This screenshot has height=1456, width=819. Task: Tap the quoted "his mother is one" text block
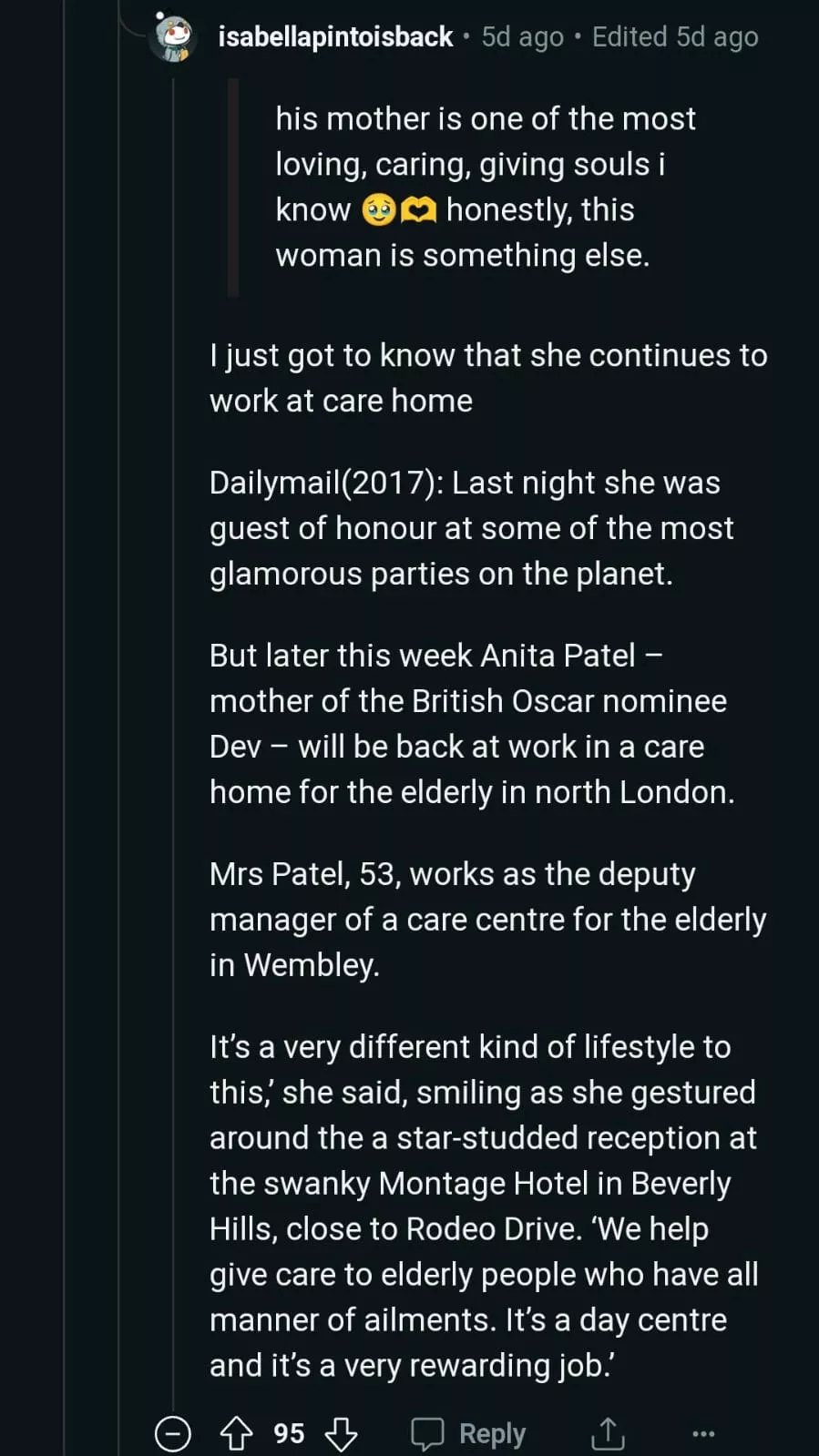(485, 187)
